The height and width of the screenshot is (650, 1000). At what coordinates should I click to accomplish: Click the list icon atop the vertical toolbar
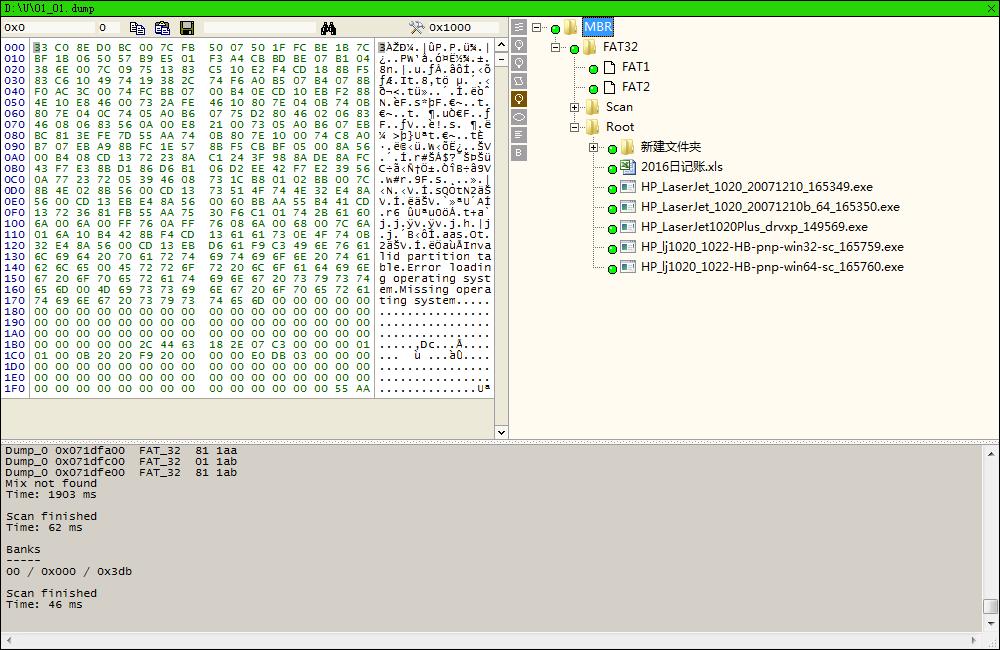pos(519,27)
